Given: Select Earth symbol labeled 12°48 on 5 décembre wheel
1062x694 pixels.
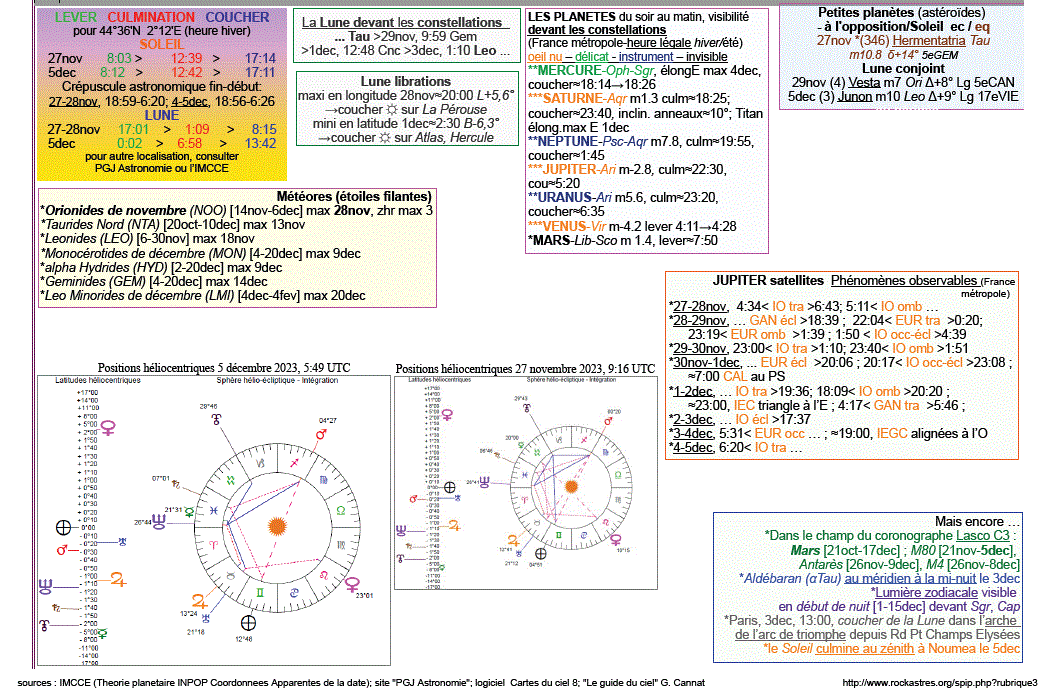Looking at the screenshot, I should click(x=249, y=622).
